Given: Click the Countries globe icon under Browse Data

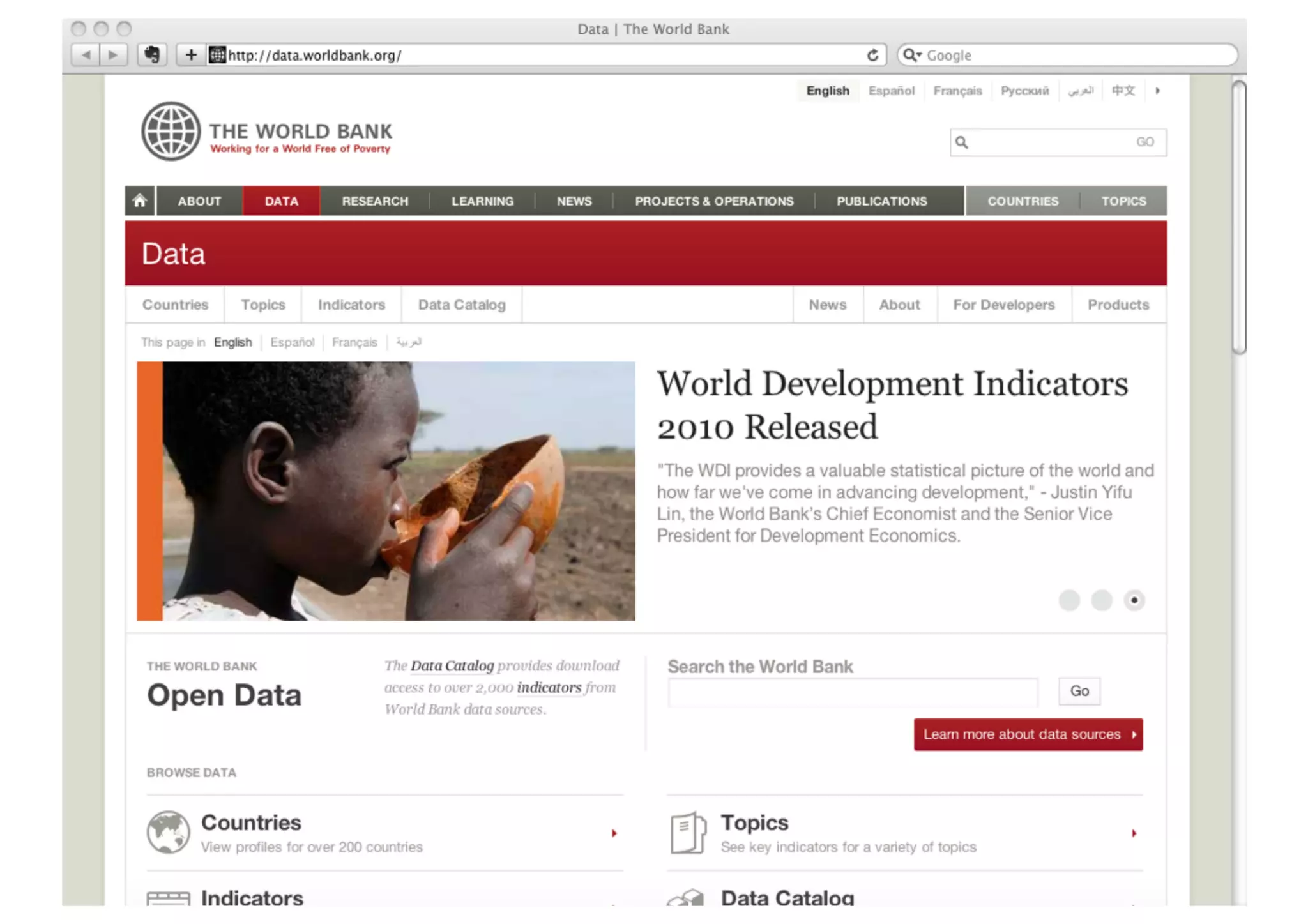Looking at the screenshot, I should pos(168,832).
